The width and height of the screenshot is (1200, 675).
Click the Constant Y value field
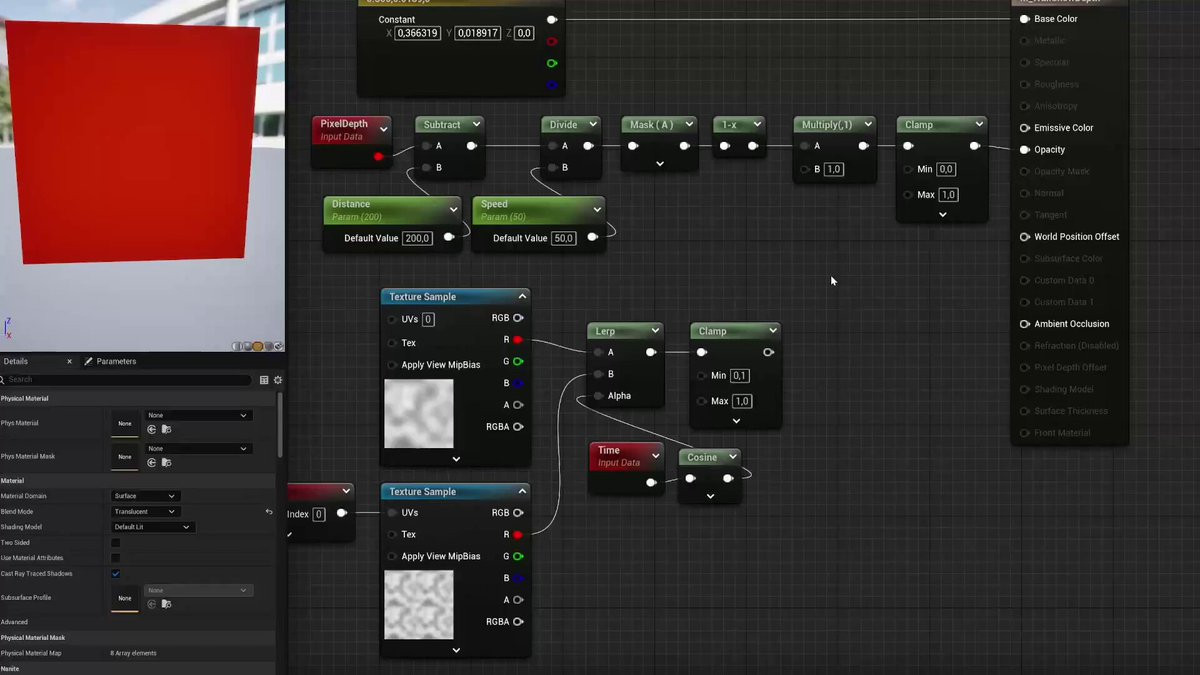478,33
